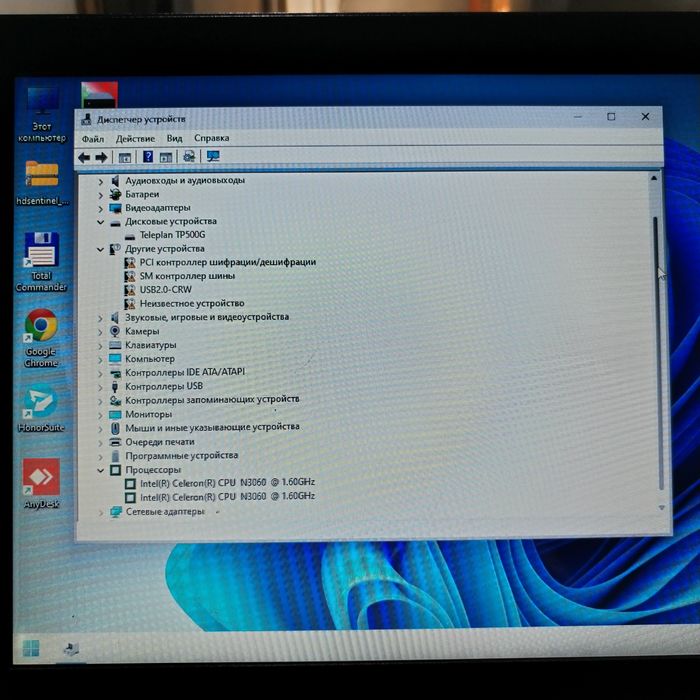Screen dimensions: 700x700
Task: Select Total Commander desktop shortcut
Action: 42,262
